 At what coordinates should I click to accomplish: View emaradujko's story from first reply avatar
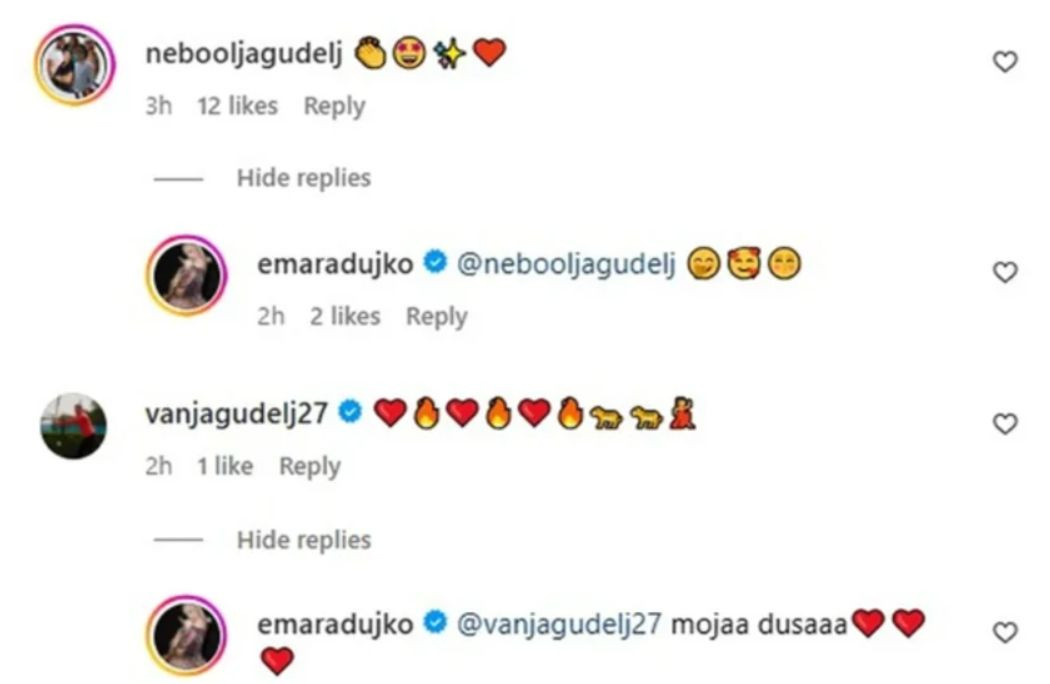coord(187,275)
